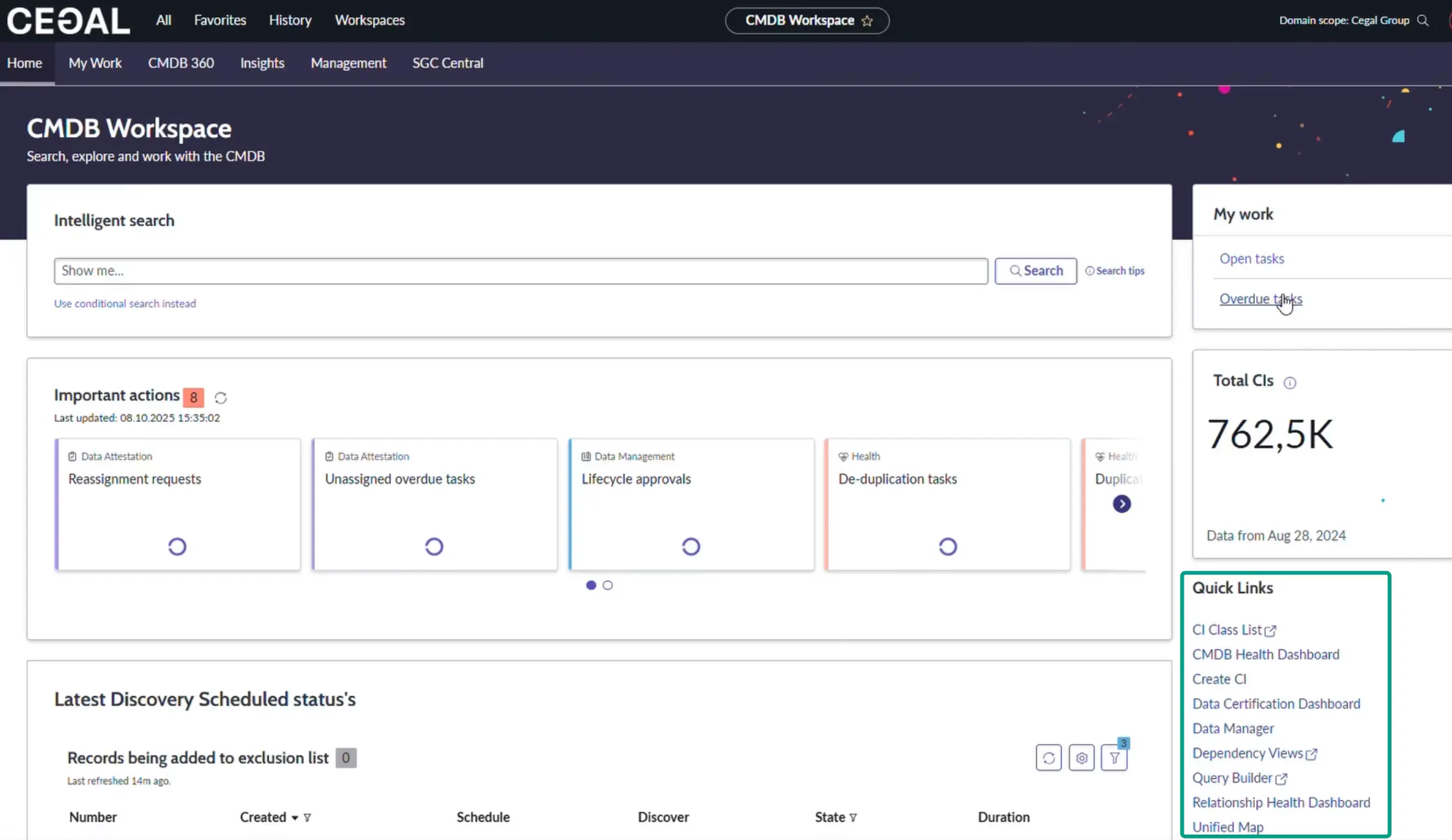1452x840 pixels.
Task: Refresh Important actions with the circular arrow icon
Action: (x=220, y=397)
